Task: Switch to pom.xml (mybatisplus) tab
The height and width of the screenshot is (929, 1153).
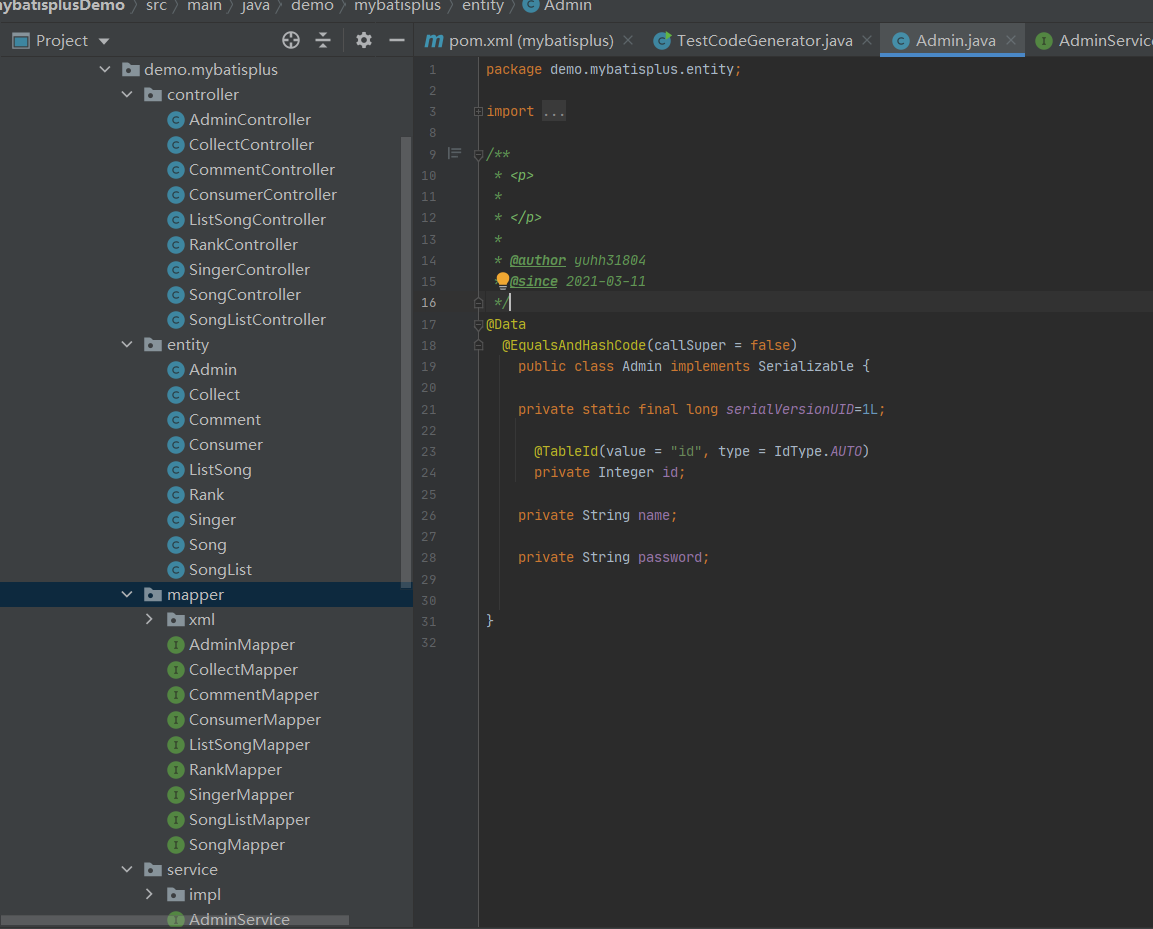Action: 530,40
